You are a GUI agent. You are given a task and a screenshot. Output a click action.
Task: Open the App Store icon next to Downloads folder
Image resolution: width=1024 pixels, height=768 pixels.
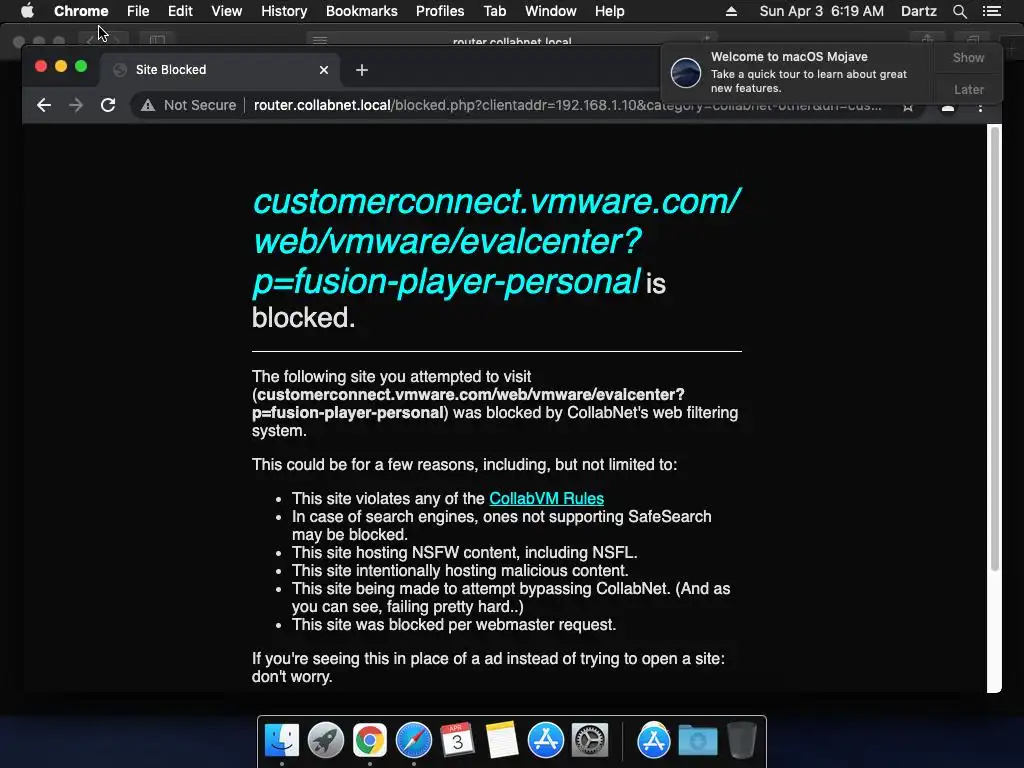tap(654, 741)
